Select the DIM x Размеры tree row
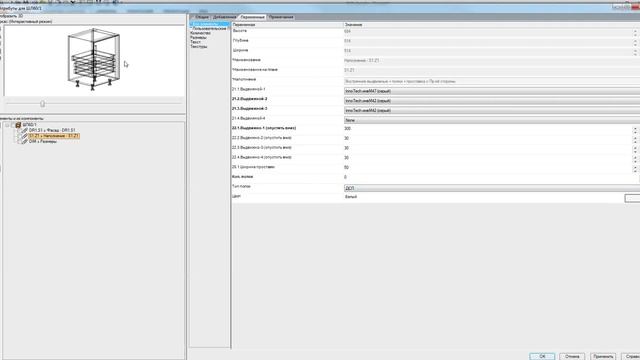Viewport: 640px width, 360px height. pos(42,141)
